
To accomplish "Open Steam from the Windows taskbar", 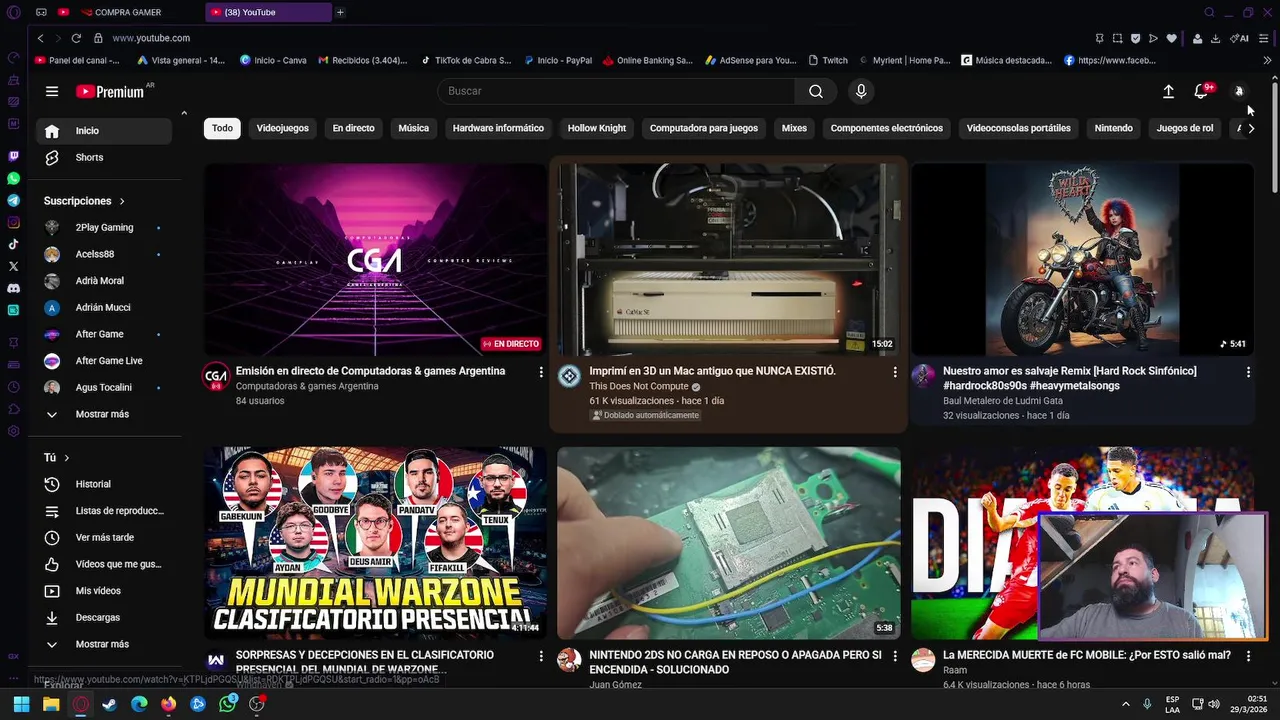I will click(110, 704).
